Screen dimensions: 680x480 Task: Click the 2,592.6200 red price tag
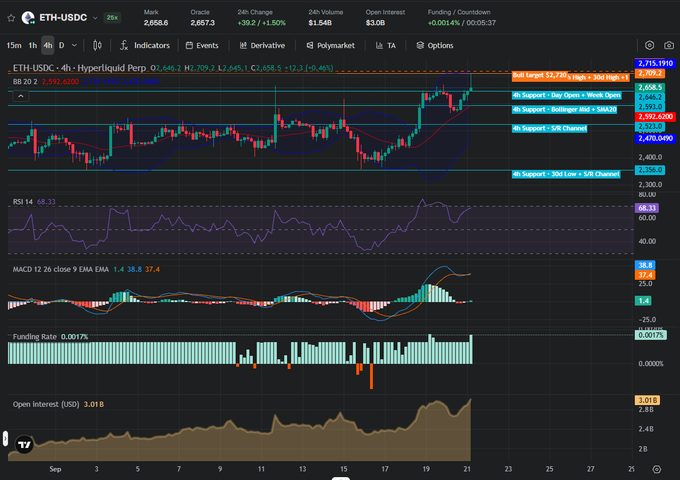click(655, 117)
